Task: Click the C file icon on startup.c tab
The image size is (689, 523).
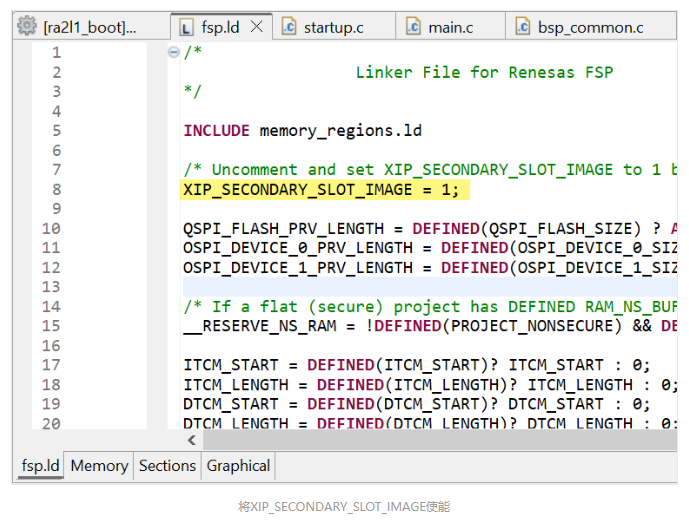Action: (289, 26)
